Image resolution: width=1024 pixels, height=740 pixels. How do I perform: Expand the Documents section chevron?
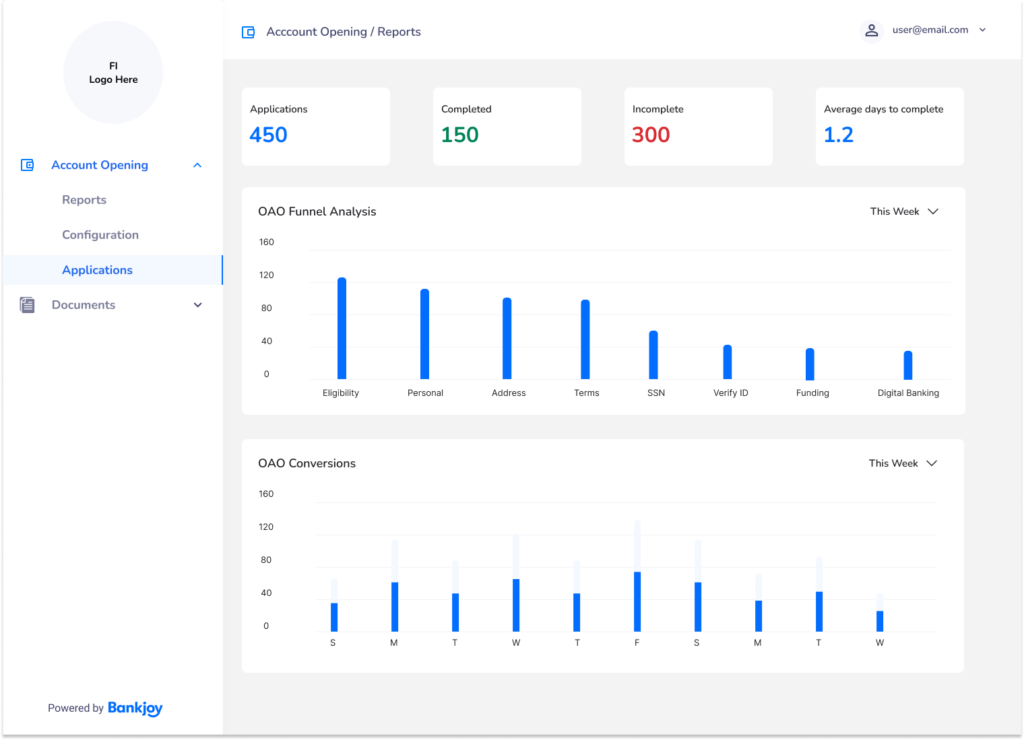[197, 305]
